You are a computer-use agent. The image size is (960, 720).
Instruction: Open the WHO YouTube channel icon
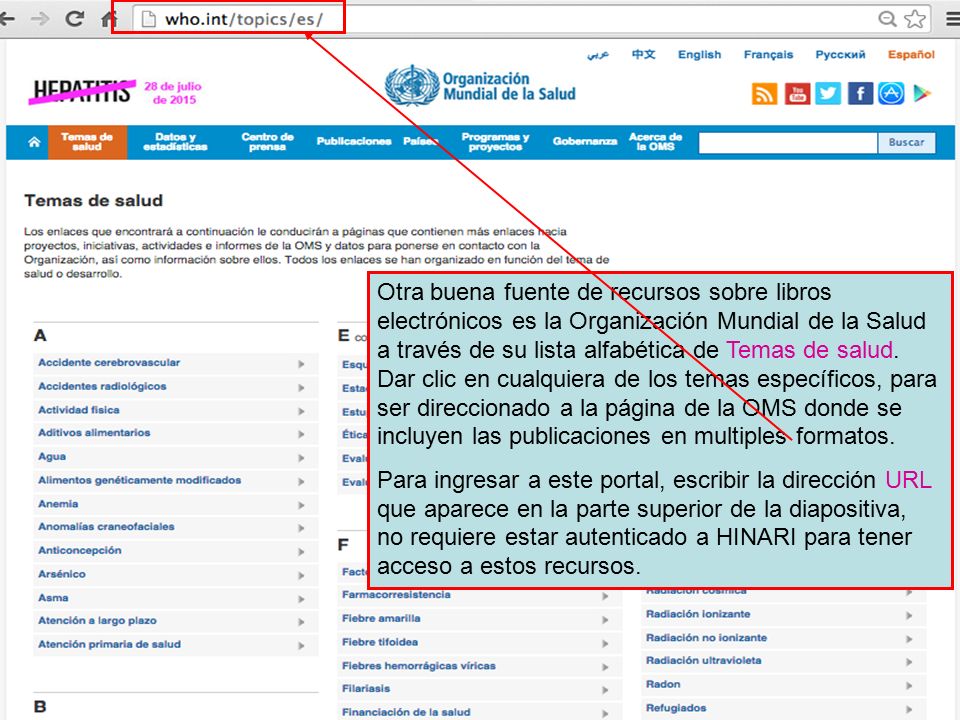coord(797,94)
